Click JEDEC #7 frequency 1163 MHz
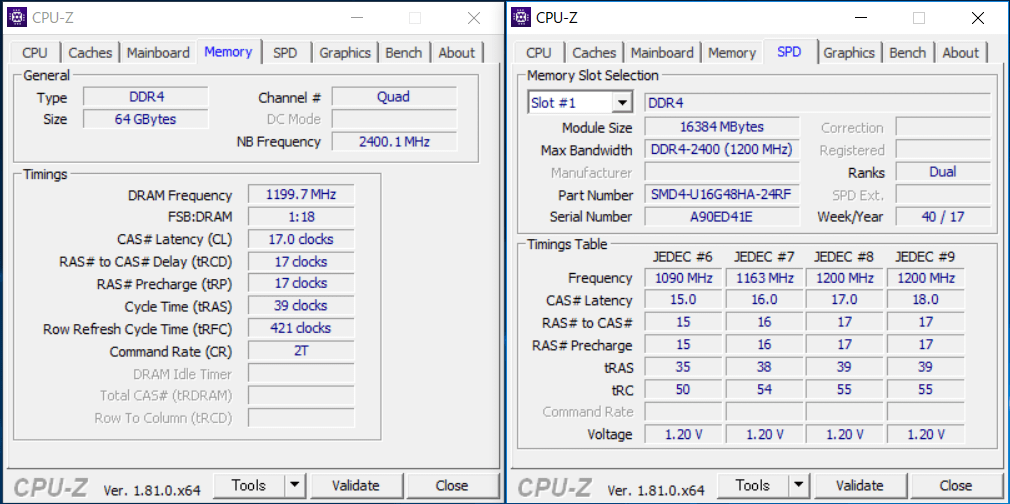This screenshot has width=1010, height=504. (764, 278)
